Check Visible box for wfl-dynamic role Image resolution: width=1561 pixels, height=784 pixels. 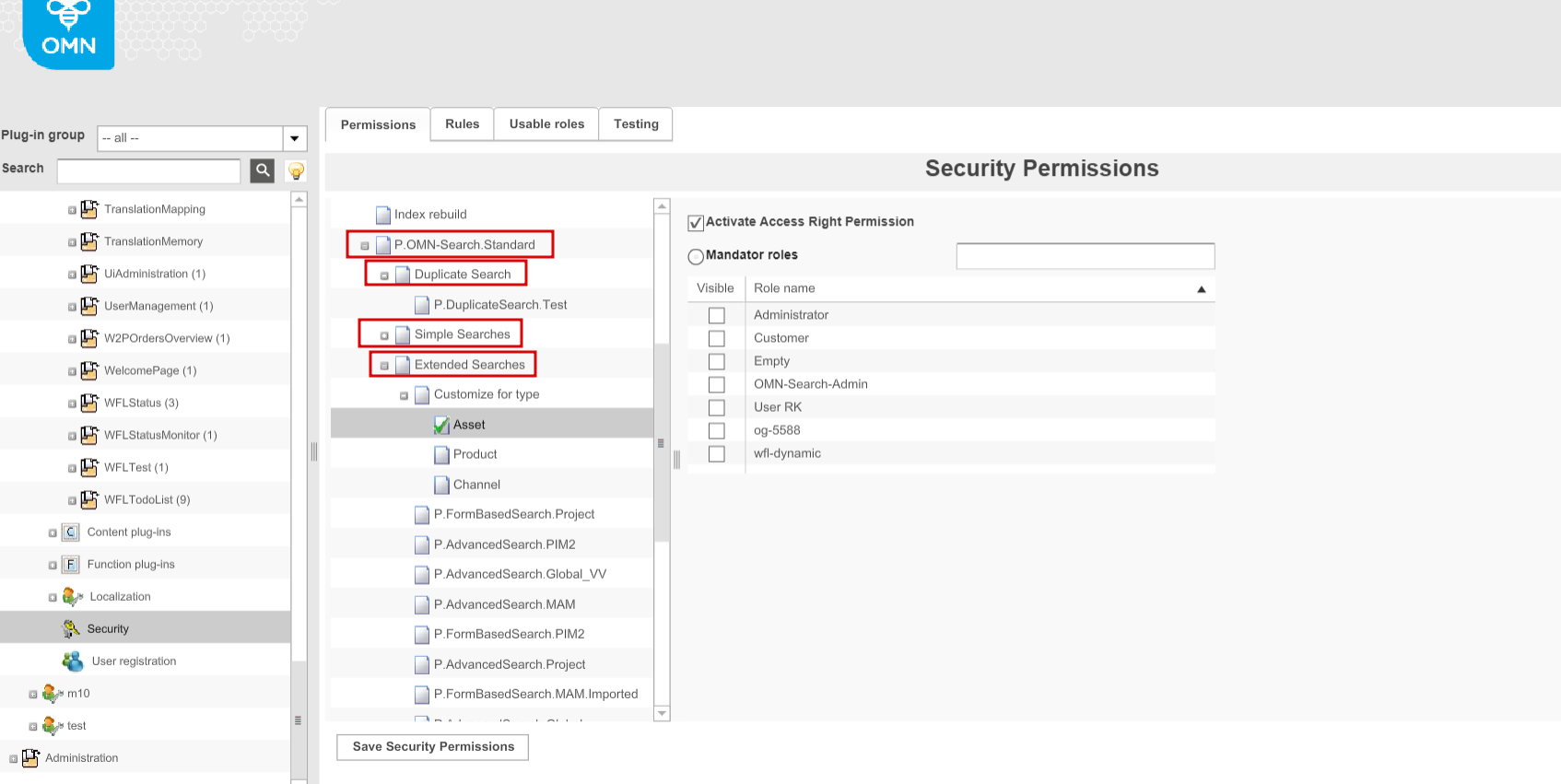(x=716, y=453)
